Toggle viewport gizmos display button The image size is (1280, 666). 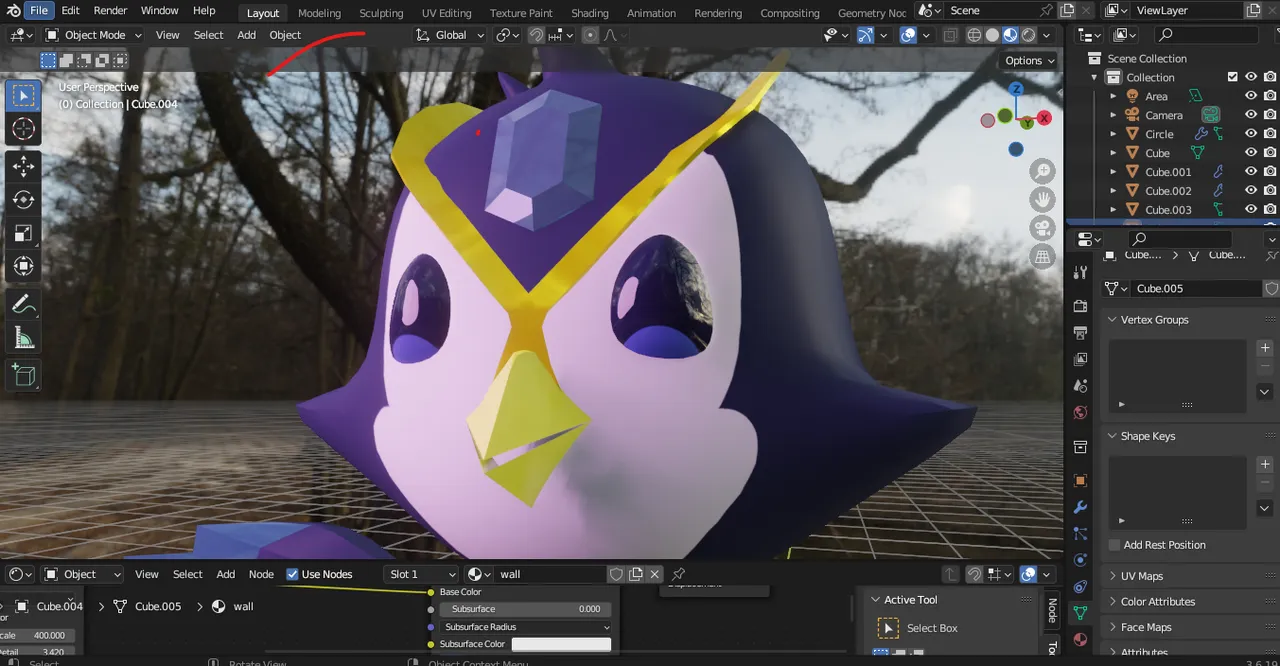tap(866, 35)
